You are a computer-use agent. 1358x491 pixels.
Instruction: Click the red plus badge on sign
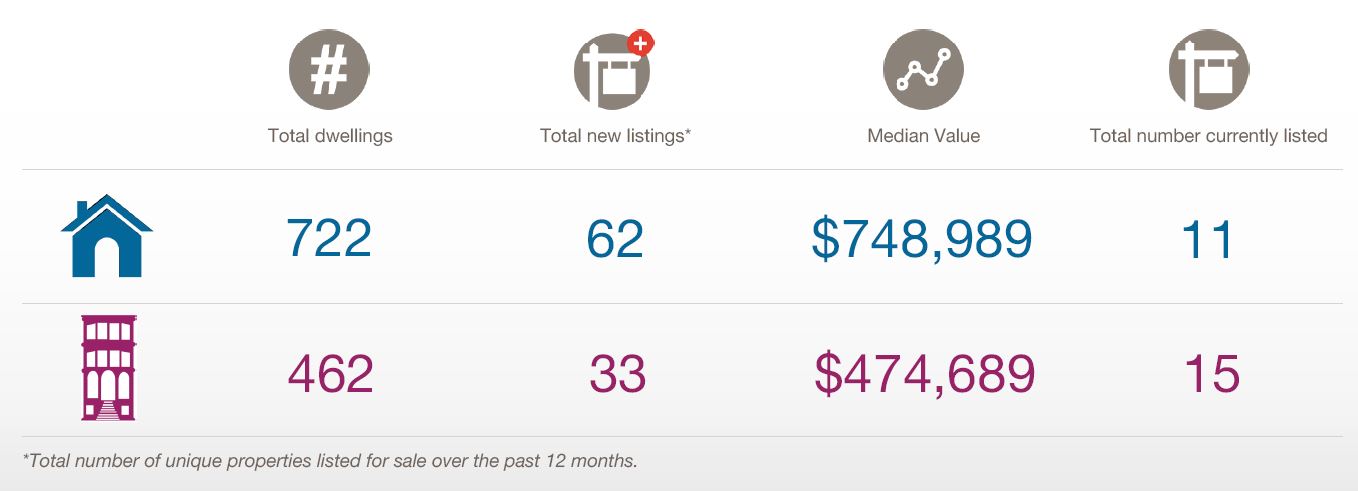640,43
